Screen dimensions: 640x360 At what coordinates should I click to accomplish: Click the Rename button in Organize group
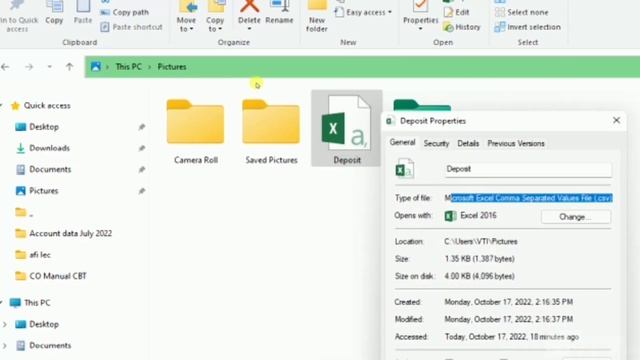[279, 13]
